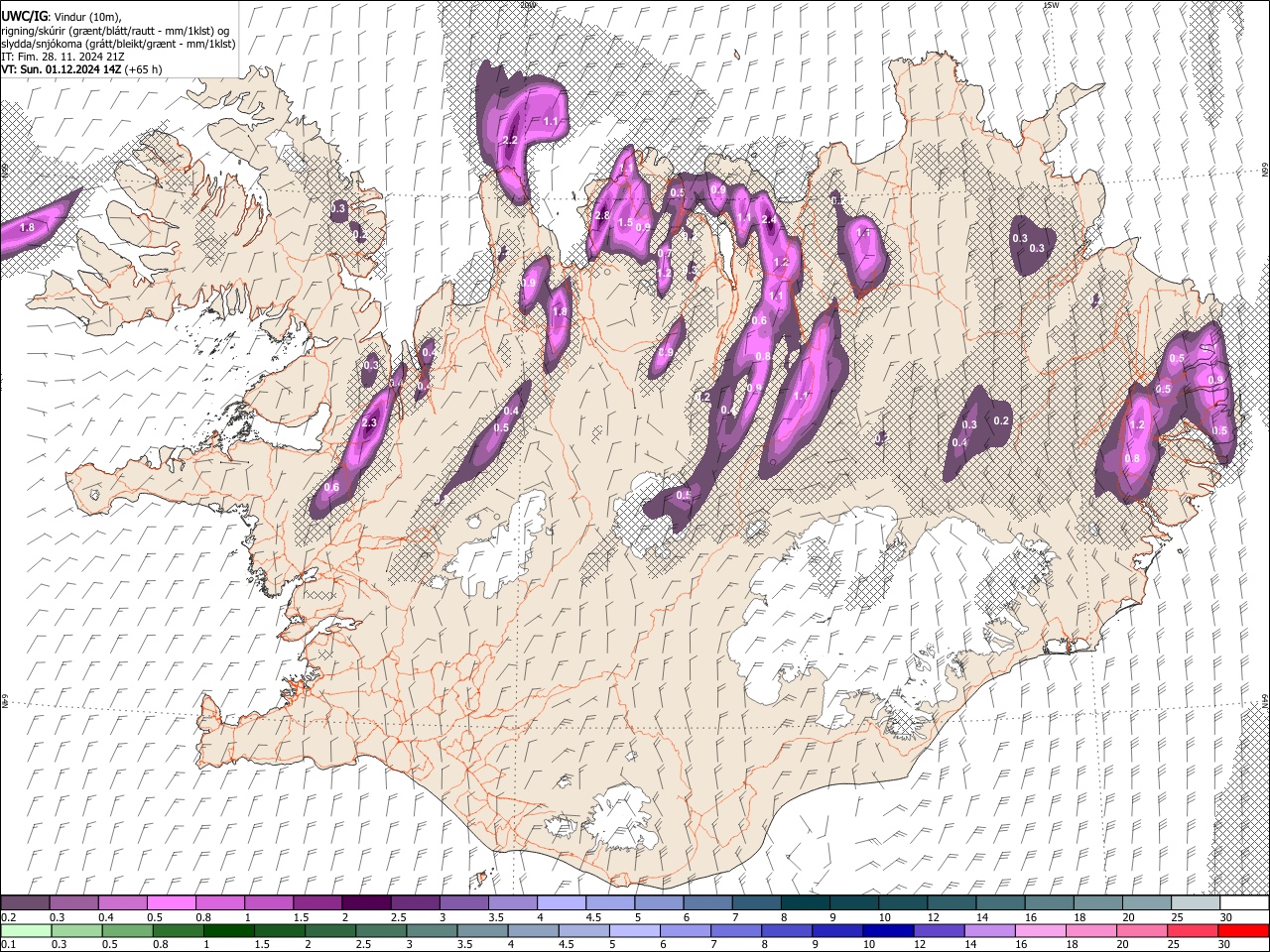Click the deep navy 10–12 rain legend swatch

[889, 930]
